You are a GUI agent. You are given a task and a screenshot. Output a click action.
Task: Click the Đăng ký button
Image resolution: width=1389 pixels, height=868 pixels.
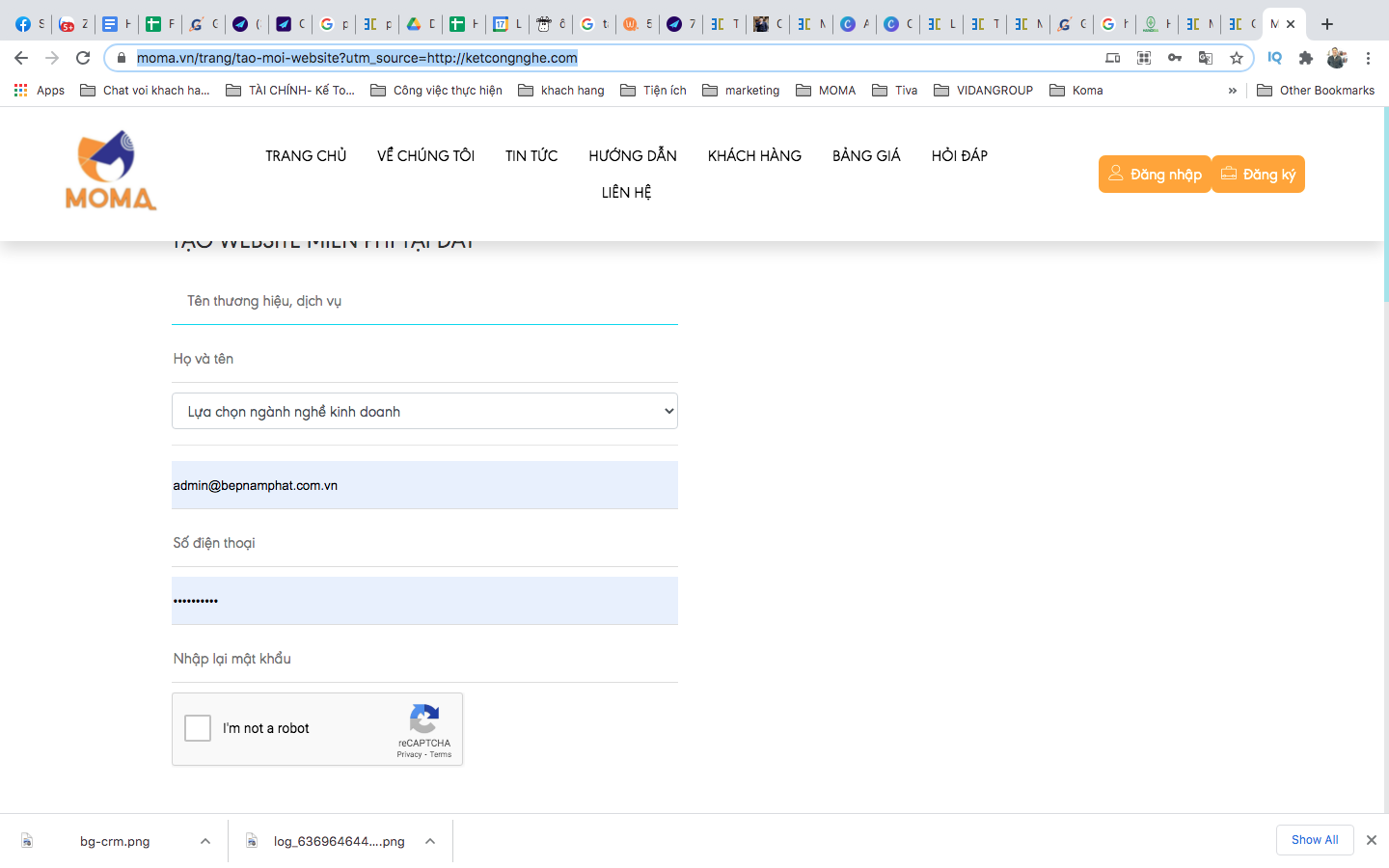[x=1258, y=175]
